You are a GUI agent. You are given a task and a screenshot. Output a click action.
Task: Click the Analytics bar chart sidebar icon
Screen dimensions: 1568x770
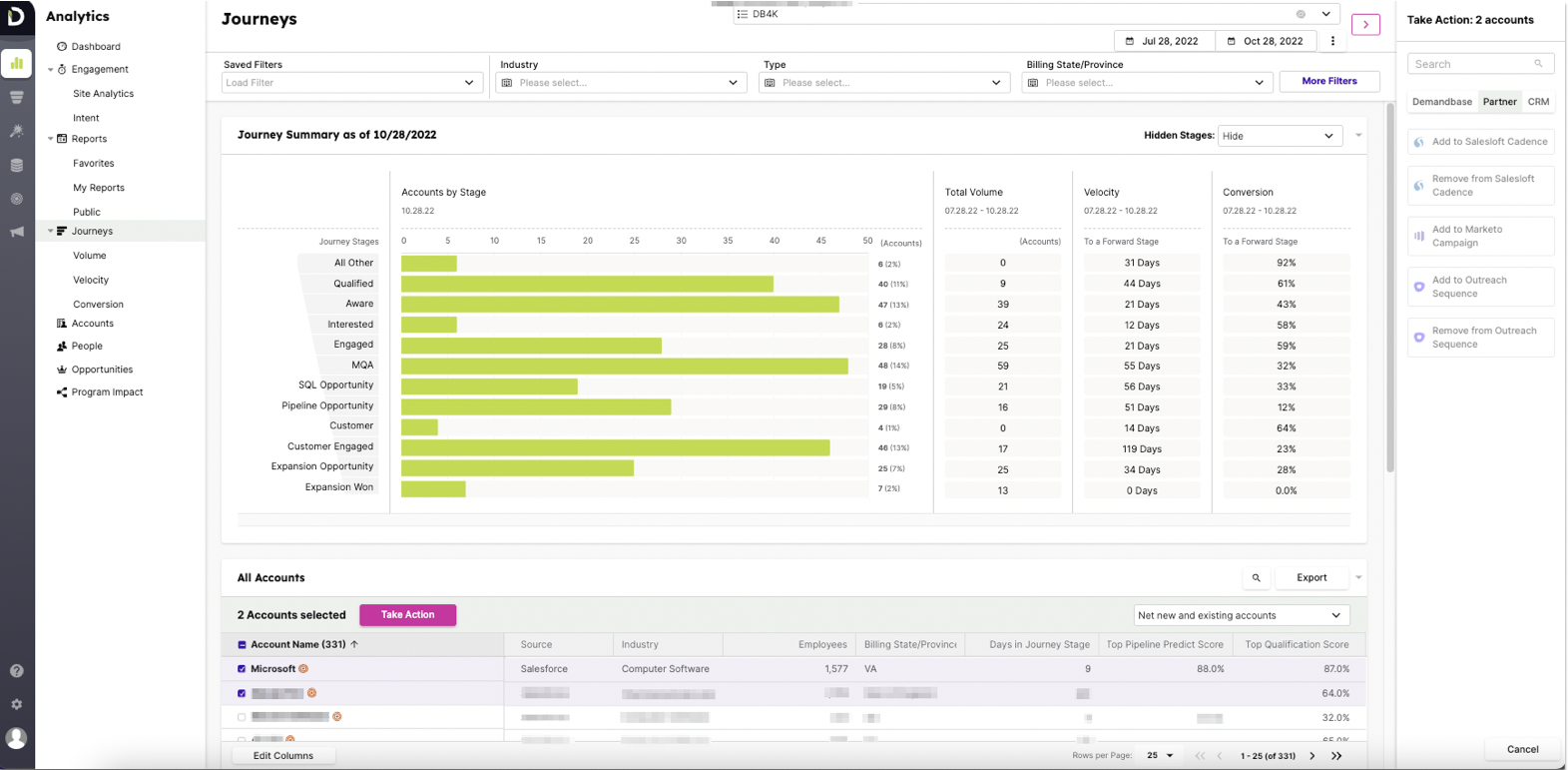point(17,63)
